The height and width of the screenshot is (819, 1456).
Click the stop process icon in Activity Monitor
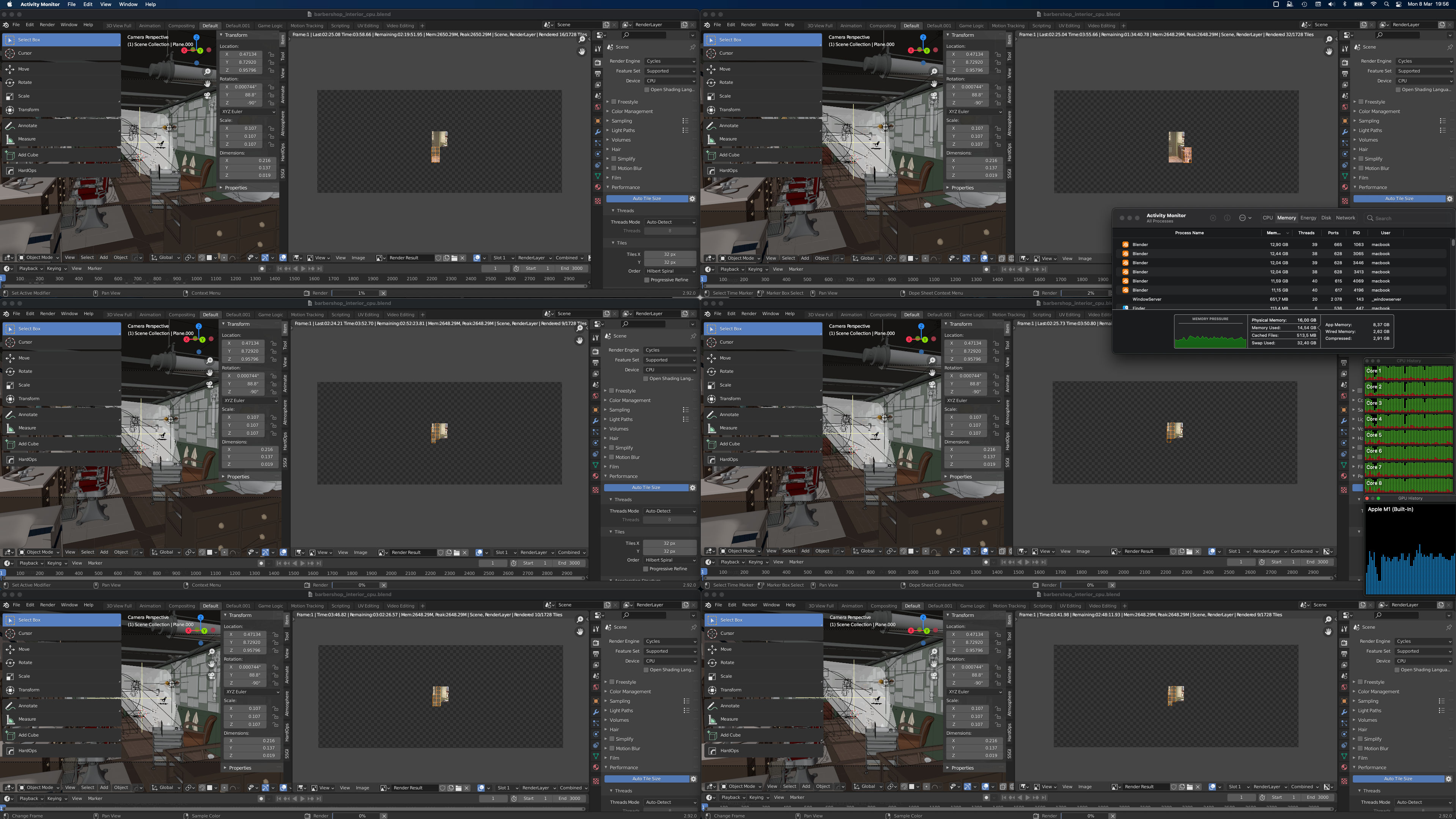click(x=1213, y=218)
